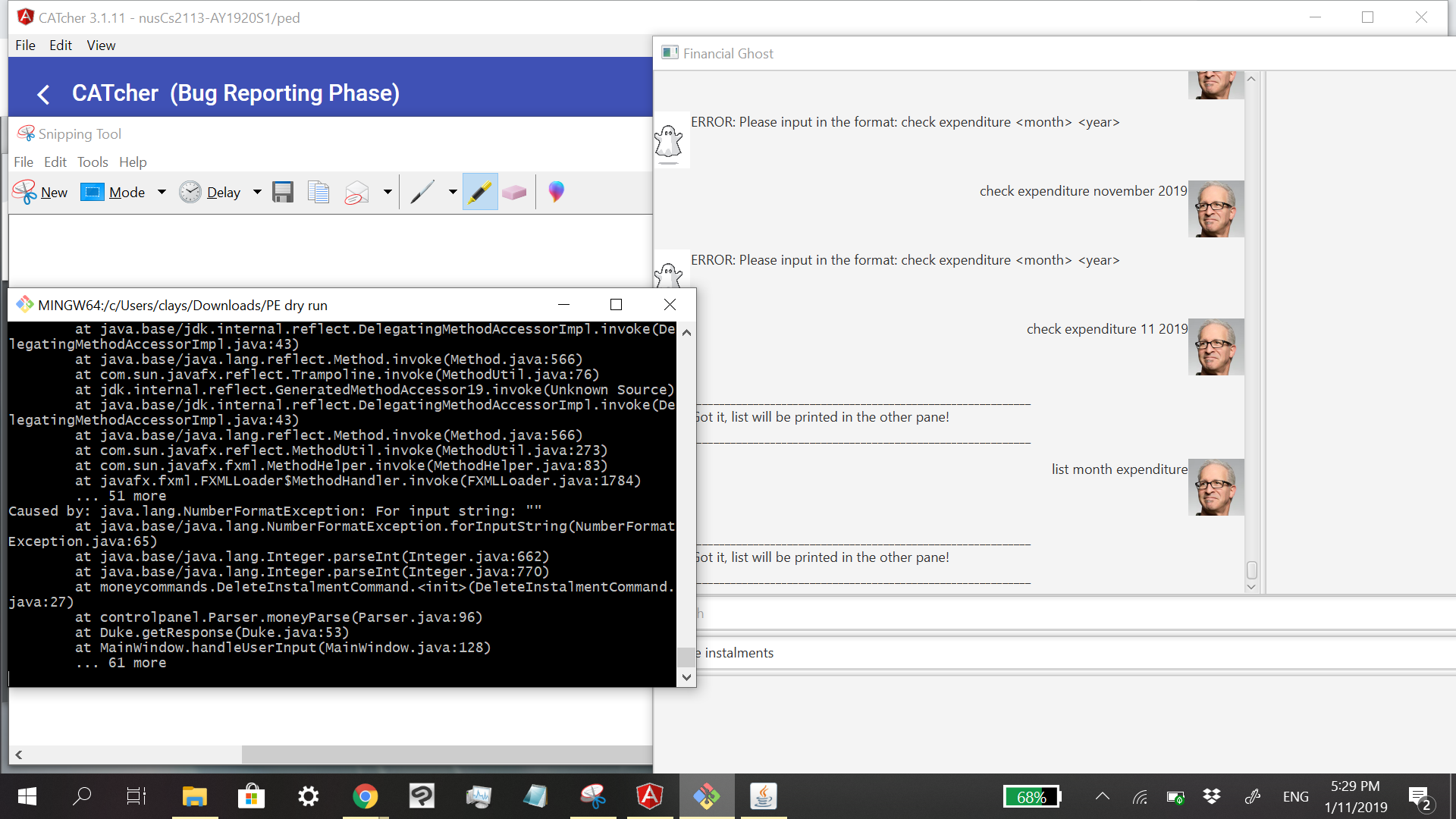Click the Send Snip envelope icon
The width and height of the screenshot is (1456, 819).
pyautogui.click(x=356, y=192)
